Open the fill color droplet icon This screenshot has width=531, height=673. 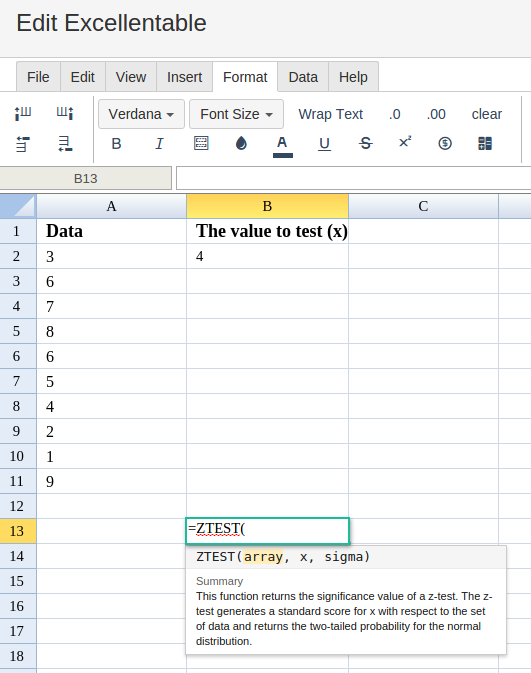[x=241, y=143]
